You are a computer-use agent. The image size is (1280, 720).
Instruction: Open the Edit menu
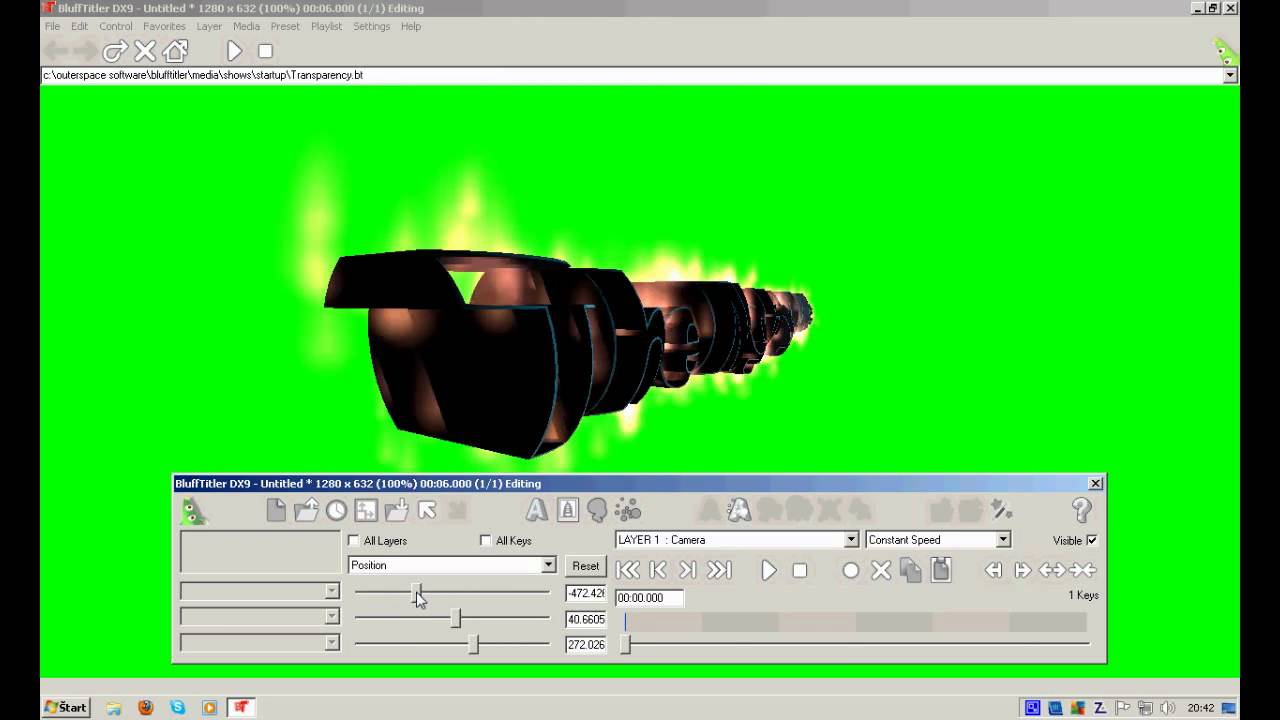point(79,26)
